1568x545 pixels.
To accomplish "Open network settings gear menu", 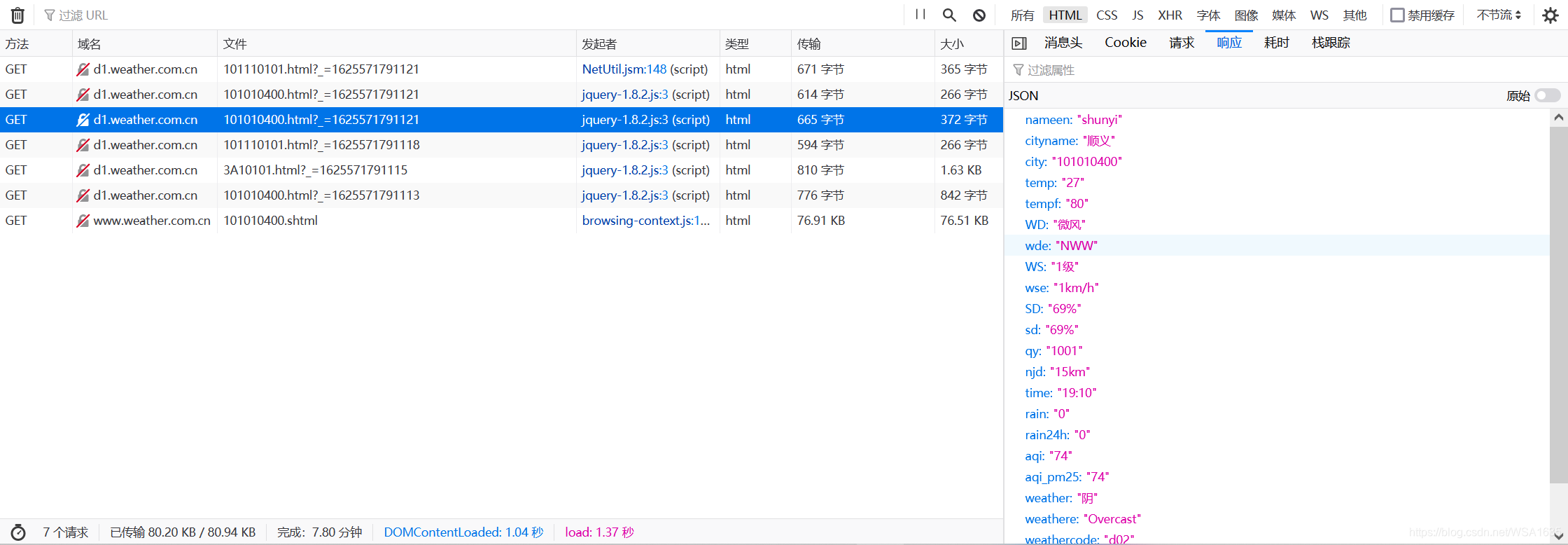I will [1550, 15].
